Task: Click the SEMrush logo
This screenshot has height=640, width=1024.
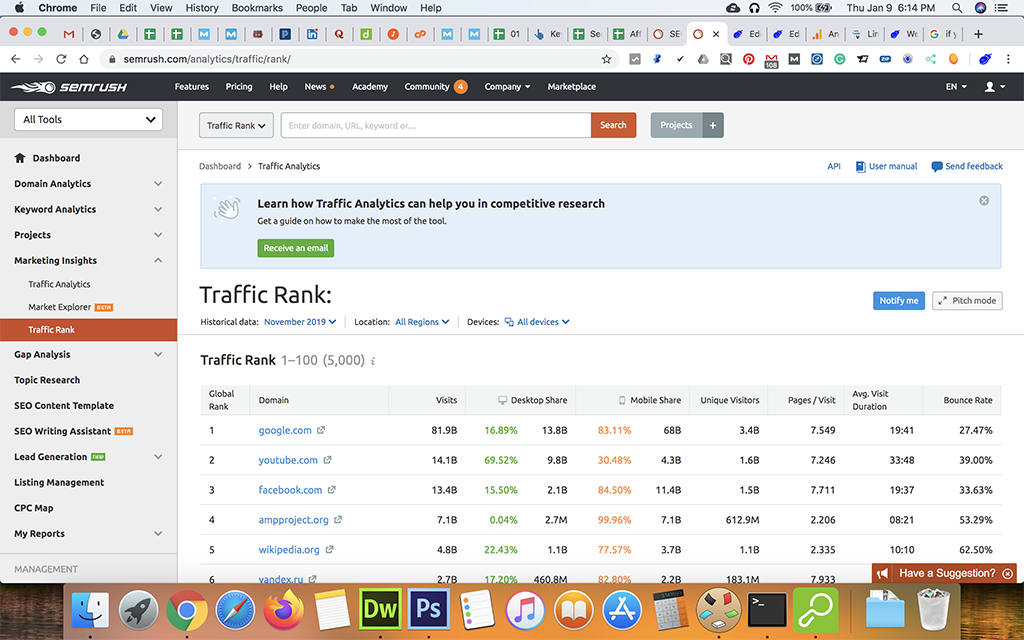Action: coord(69,87)
